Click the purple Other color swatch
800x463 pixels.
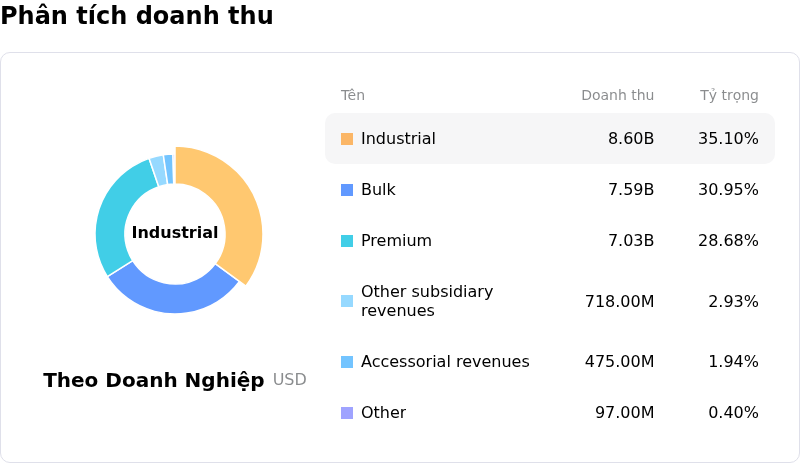pyautogui.click(x=347, y=413)
